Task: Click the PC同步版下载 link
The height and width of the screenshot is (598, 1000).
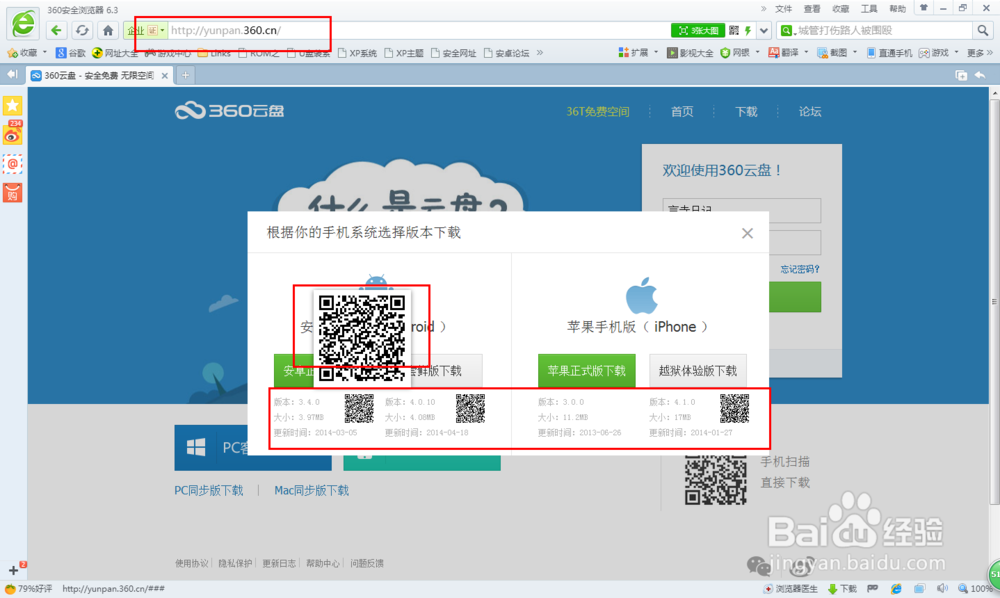Action: point(209,490)
